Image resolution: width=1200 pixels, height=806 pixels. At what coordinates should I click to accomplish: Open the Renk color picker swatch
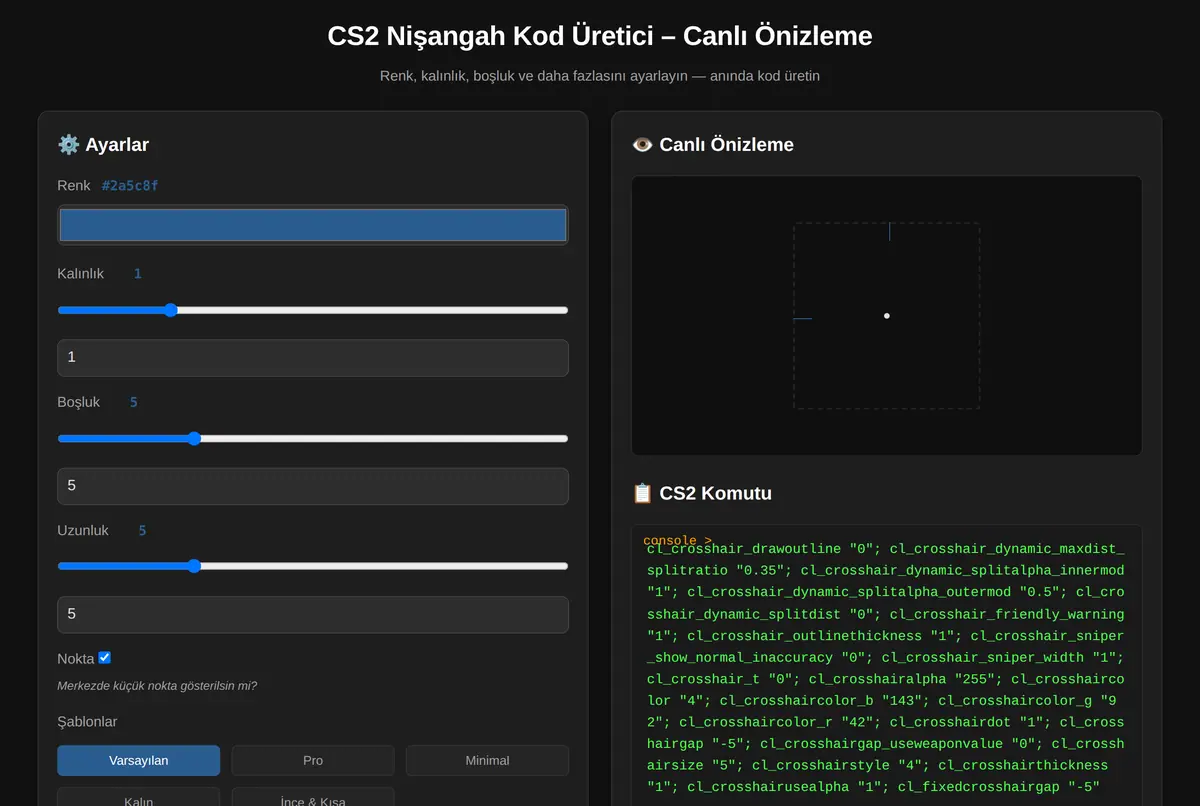click(313, 225)
